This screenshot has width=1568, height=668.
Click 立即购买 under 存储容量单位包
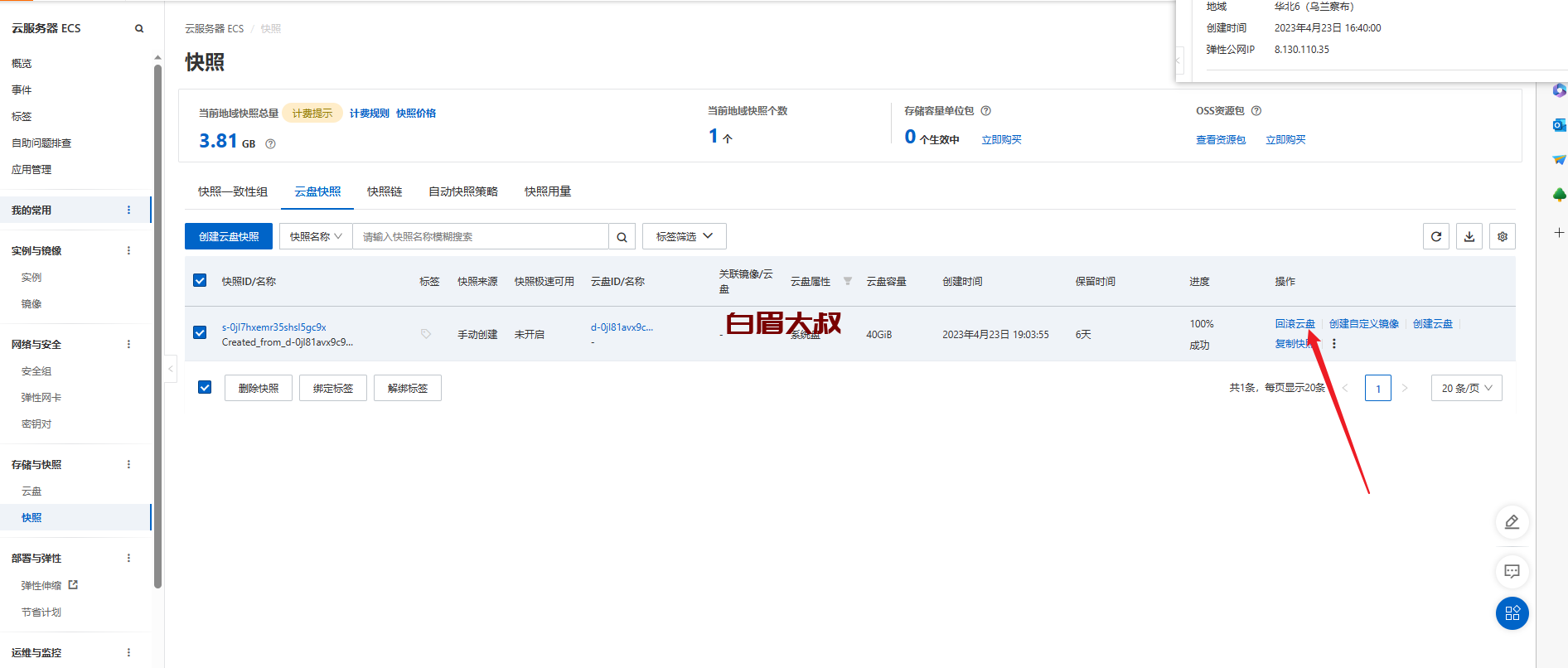pyautogui.click(x=1001, y=140)
